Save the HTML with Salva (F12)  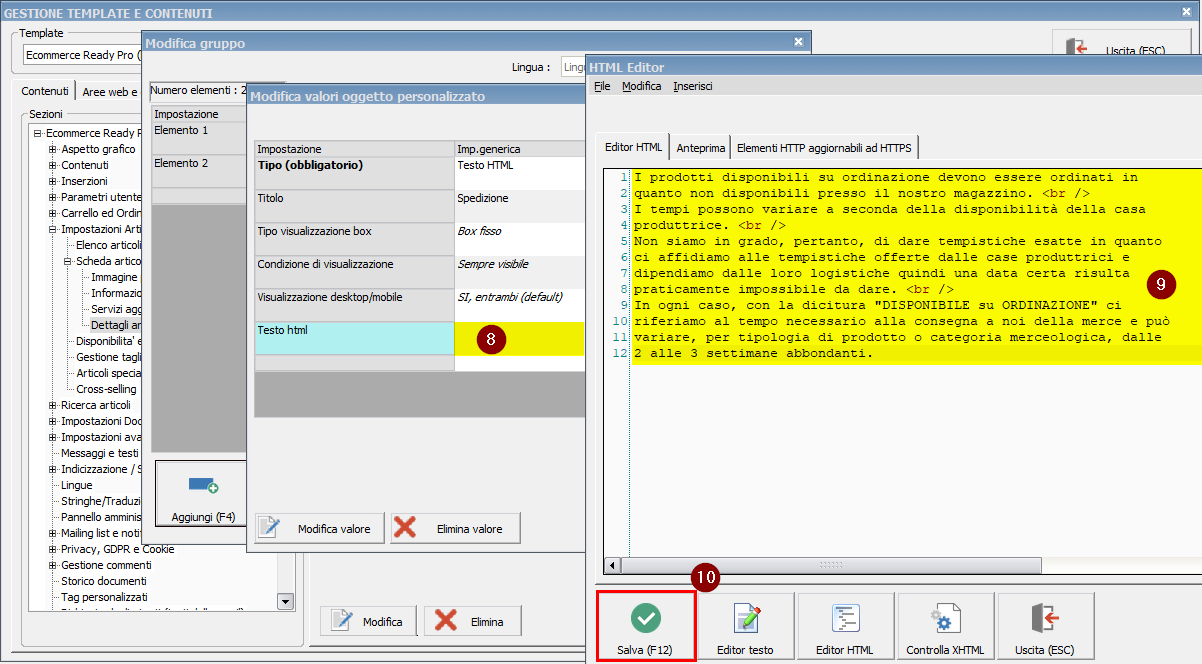[646, 626]
